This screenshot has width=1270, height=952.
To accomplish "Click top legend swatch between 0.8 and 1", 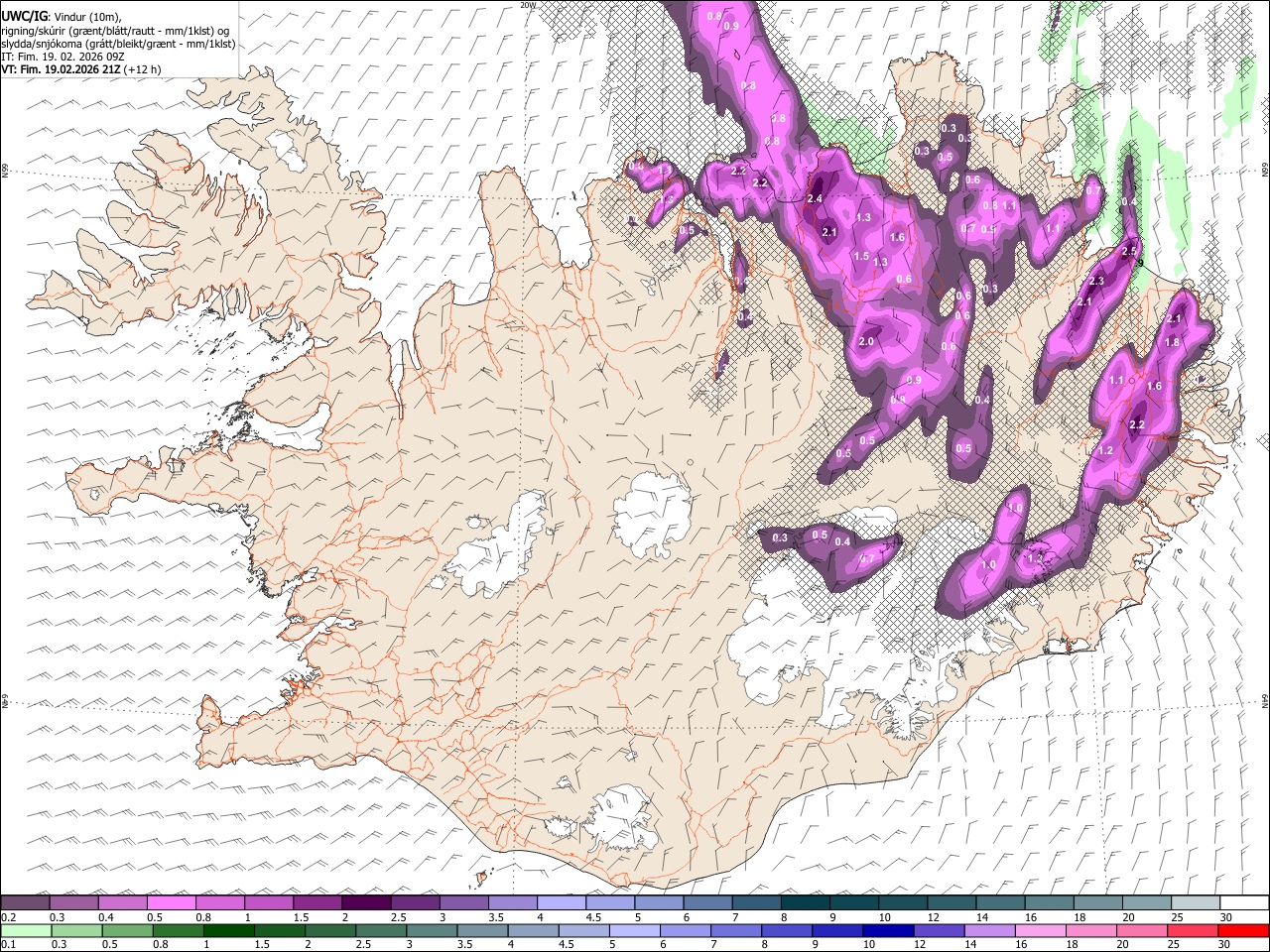I will tap(219, 902).
